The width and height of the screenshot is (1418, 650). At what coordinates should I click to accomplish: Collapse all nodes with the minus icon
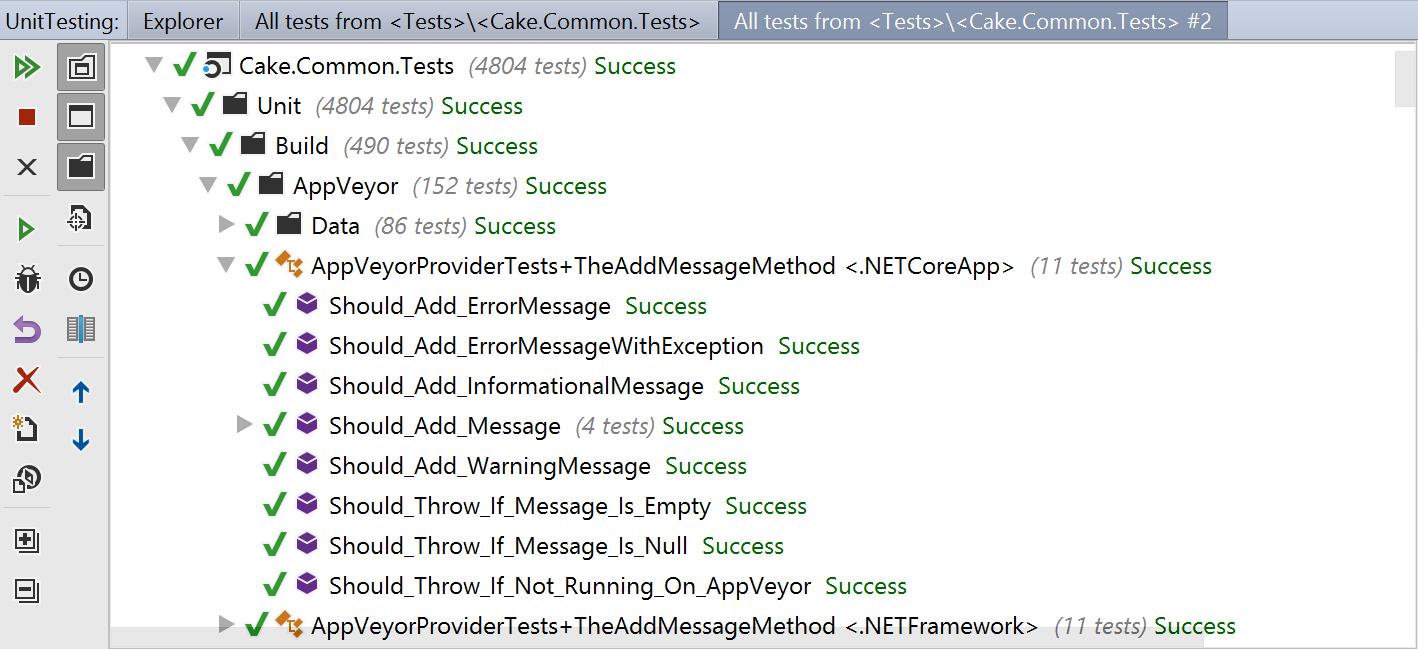coord(27,590)
